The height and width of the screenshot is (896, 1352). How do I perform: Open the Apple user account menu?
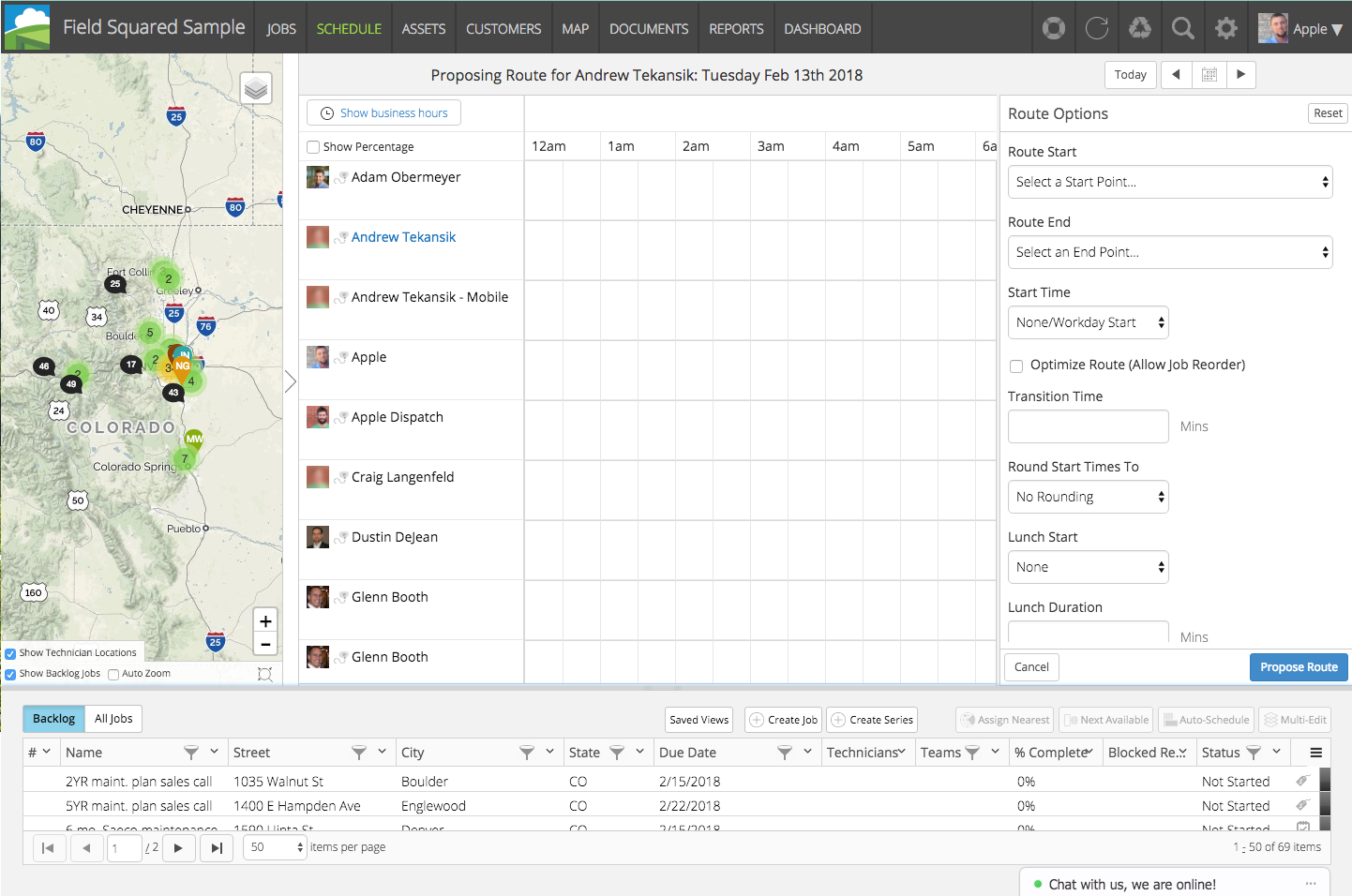point(1300,28)
